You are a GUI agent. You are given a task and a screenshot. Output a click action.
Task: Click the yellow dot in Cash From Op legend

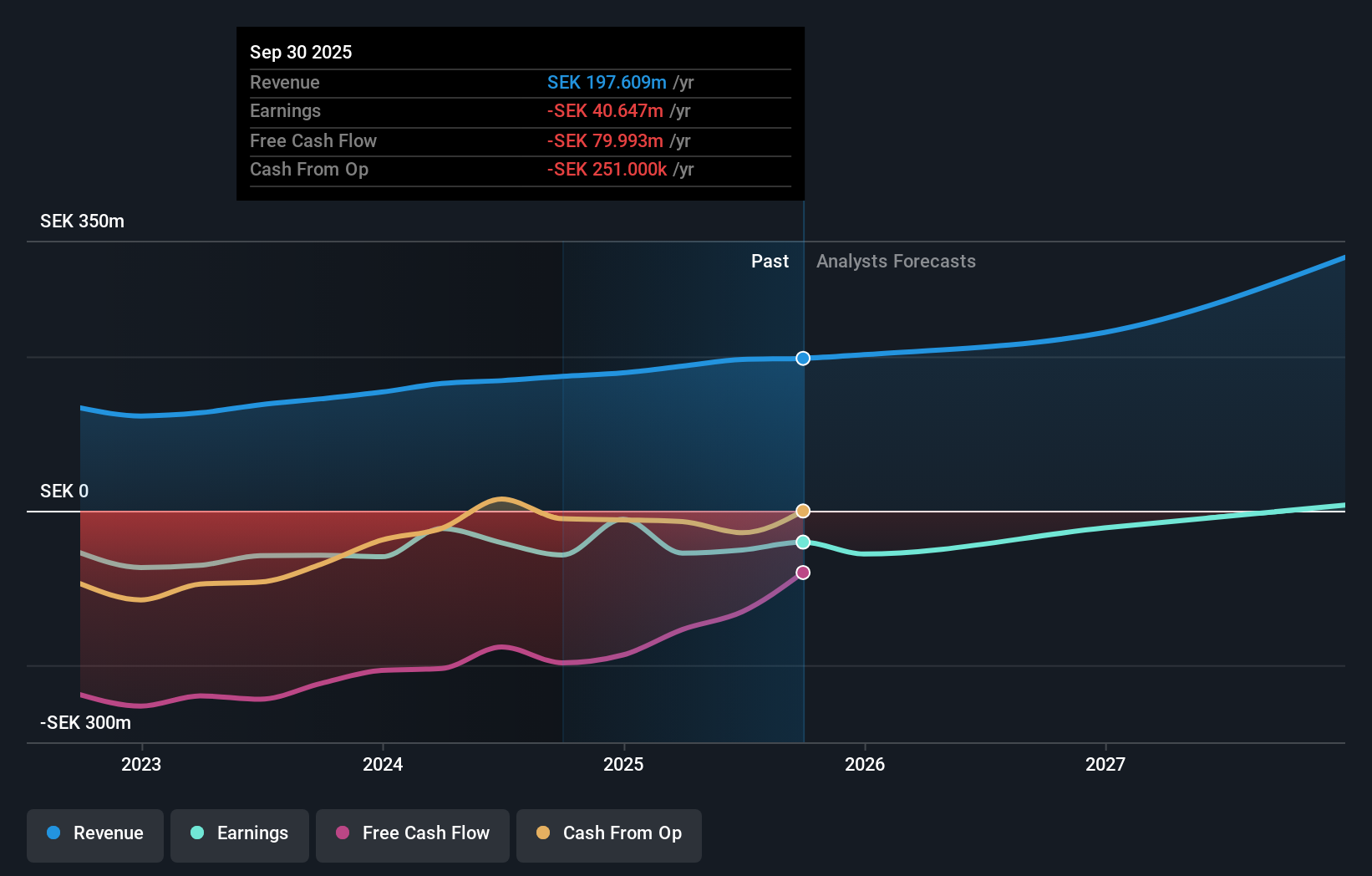click(x=542, y=833)
